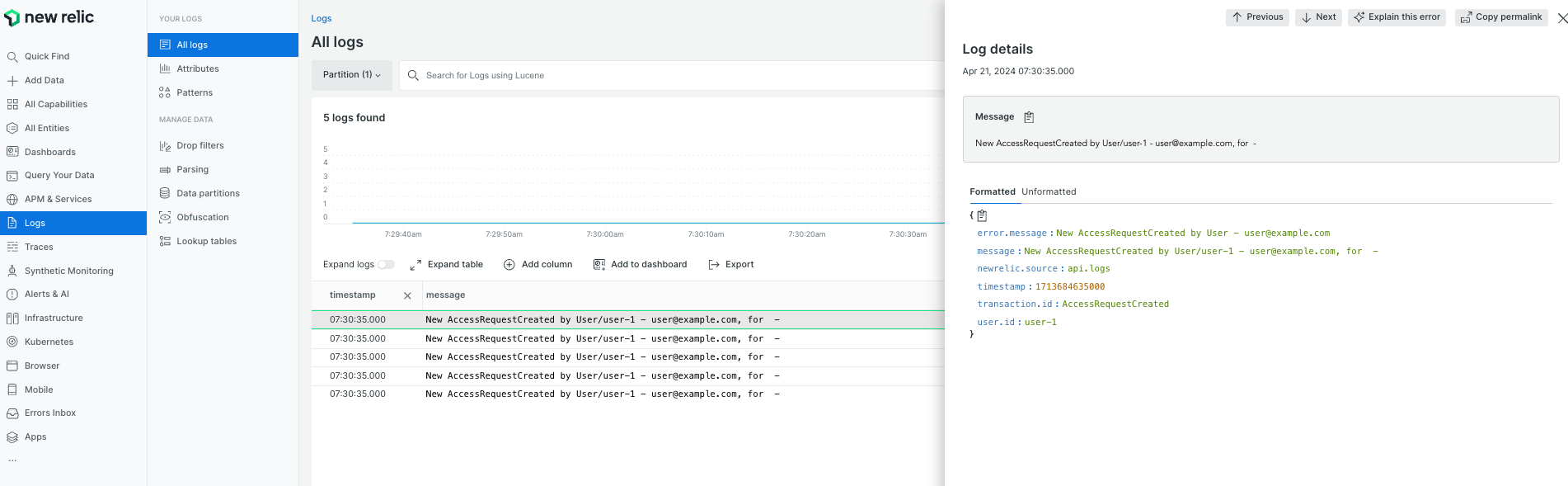Copy the log message using clipboard icon
The image size is (1568, 486).
point(1029,117)
